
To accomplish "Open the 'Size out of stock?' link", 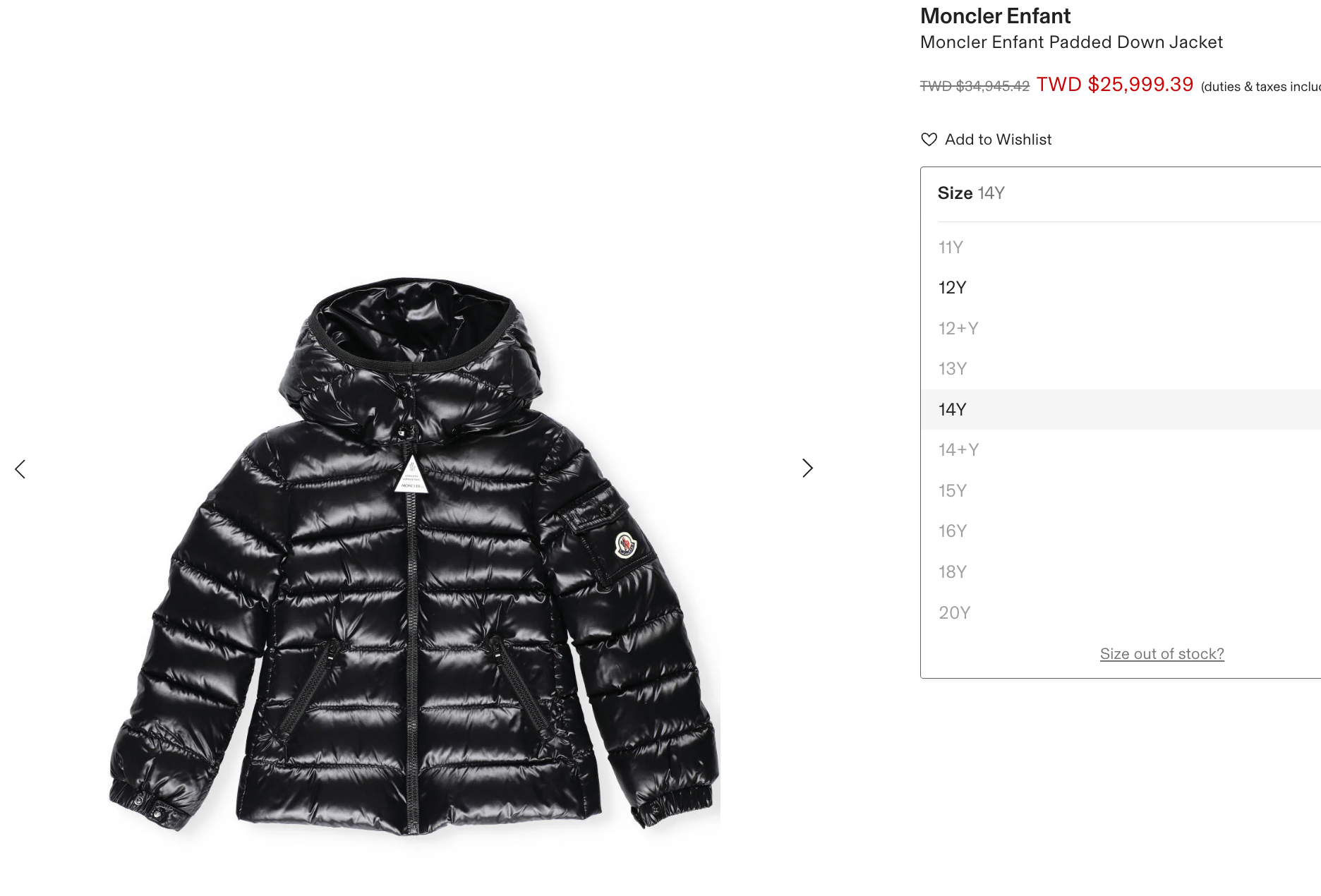I will tap(1162, 654).
